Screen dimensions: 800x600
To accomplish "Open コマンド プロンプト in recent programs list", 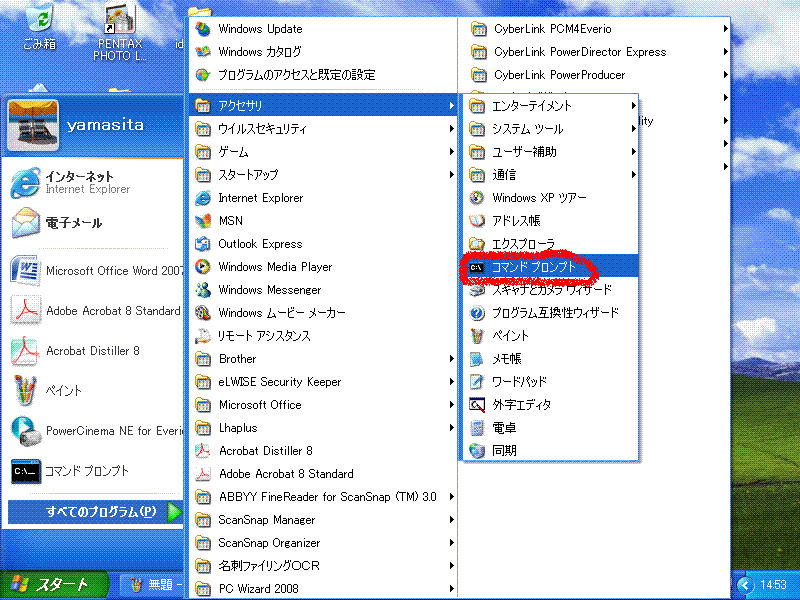I will (96, 471).
